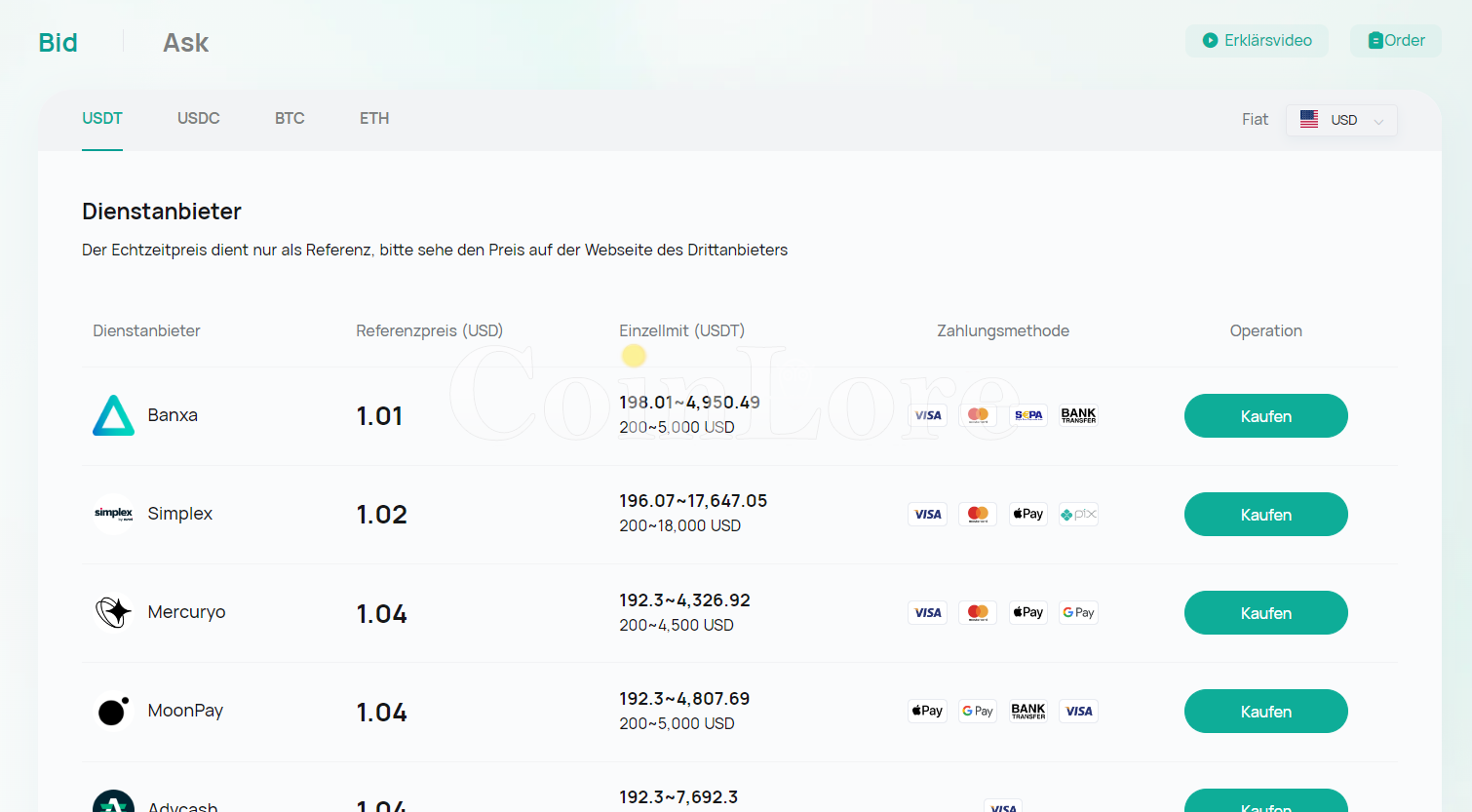Click the Simplex limit 196.07~17,647.05
Viewport: 1472px width, 812px height.
tap(693, 501)
